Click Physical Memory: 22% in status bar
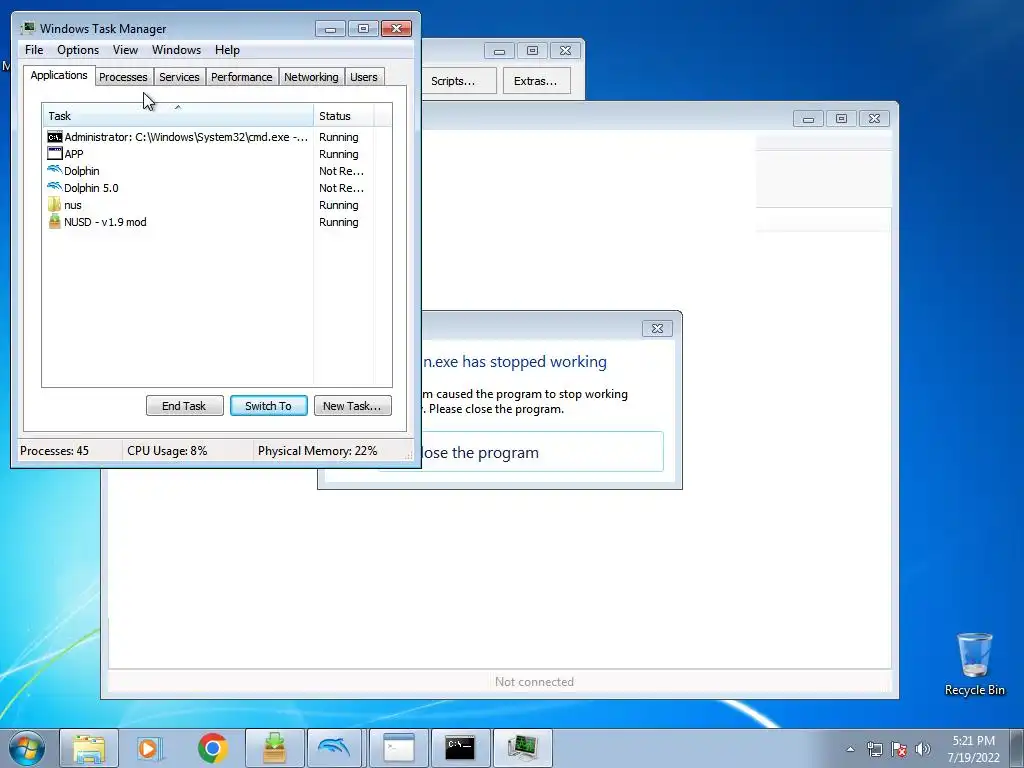 tap(317, 451)
